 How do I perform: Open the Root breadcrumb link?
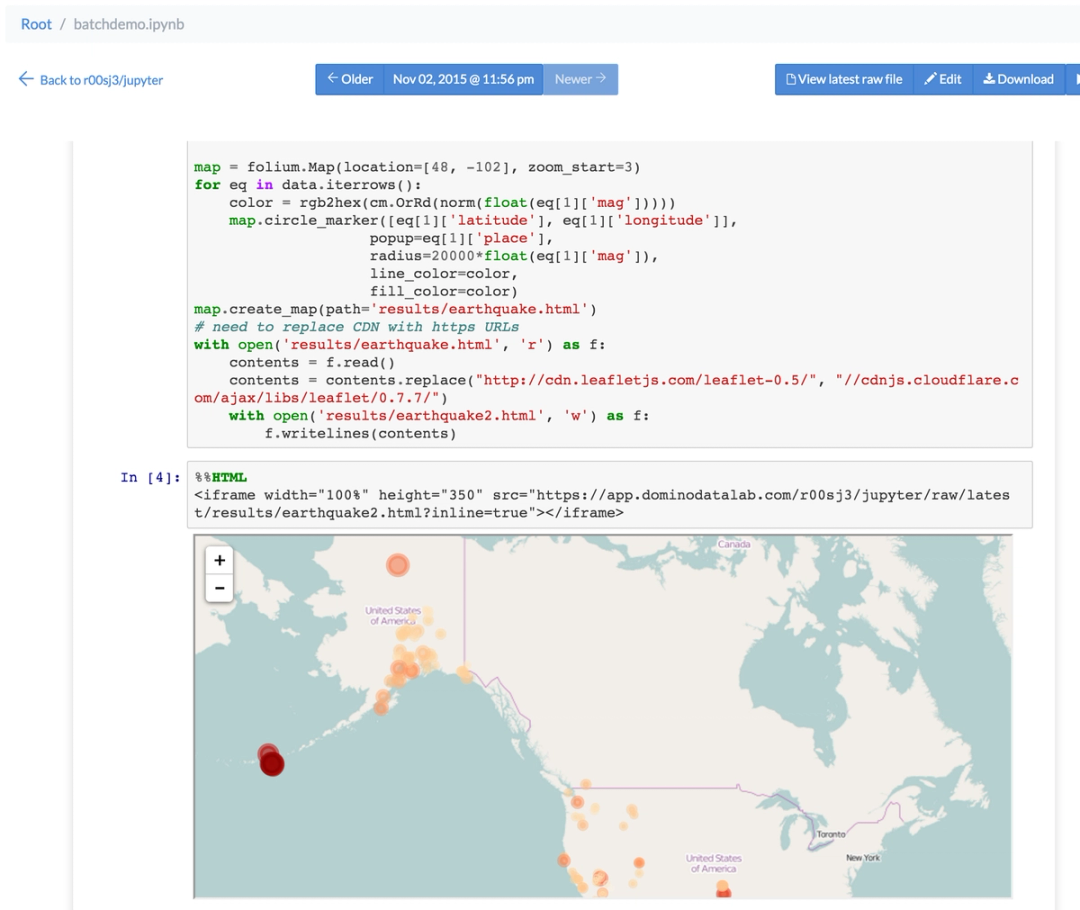(x=35, y=23)
